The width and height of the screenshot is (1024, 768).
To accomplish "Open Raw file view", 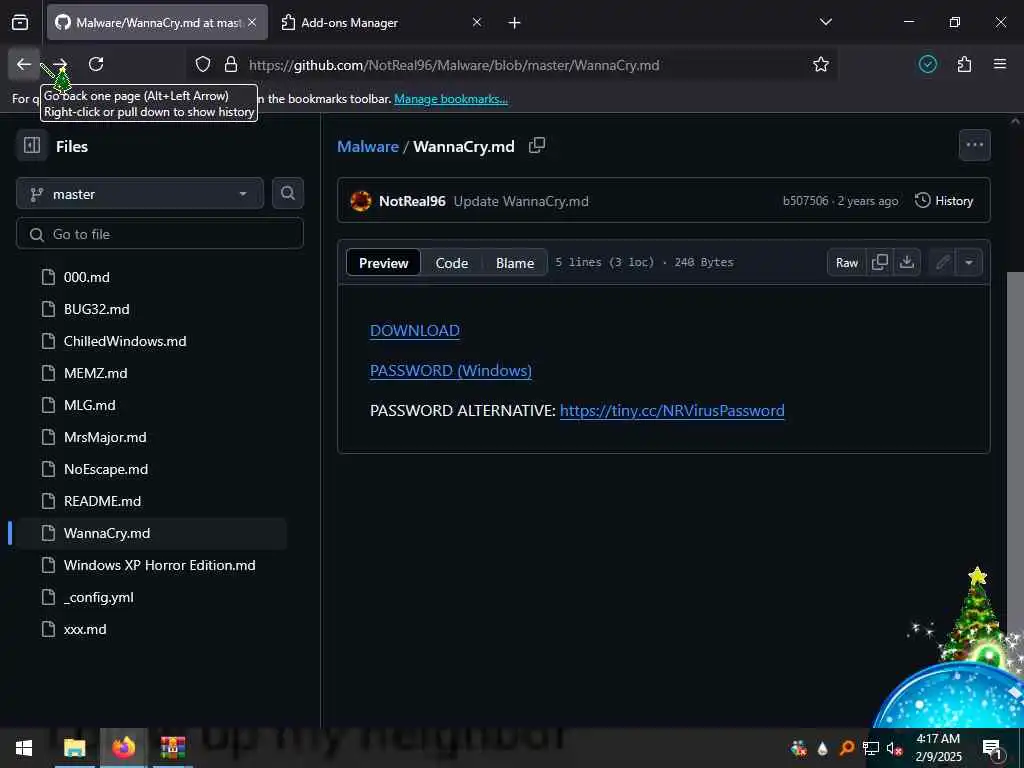I will [x=846, y=263].
